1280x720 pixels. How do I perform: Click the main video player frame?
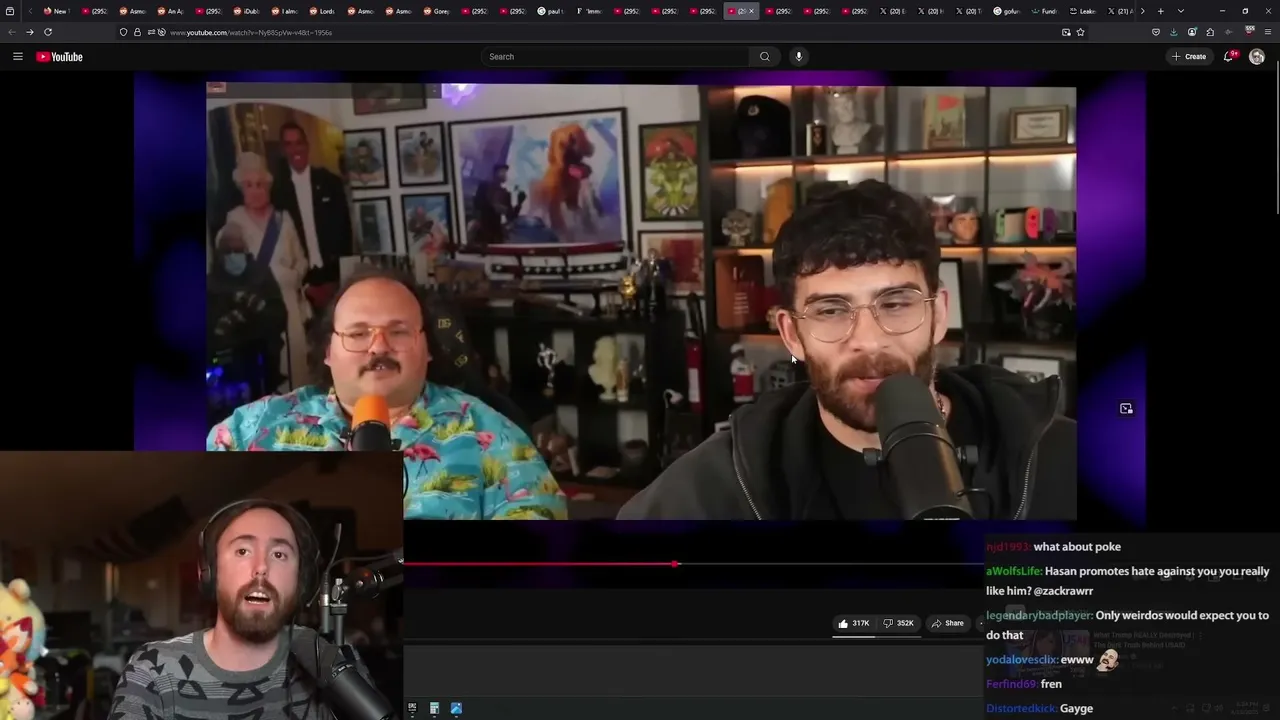pyautogui.click(x=641, y=302)
